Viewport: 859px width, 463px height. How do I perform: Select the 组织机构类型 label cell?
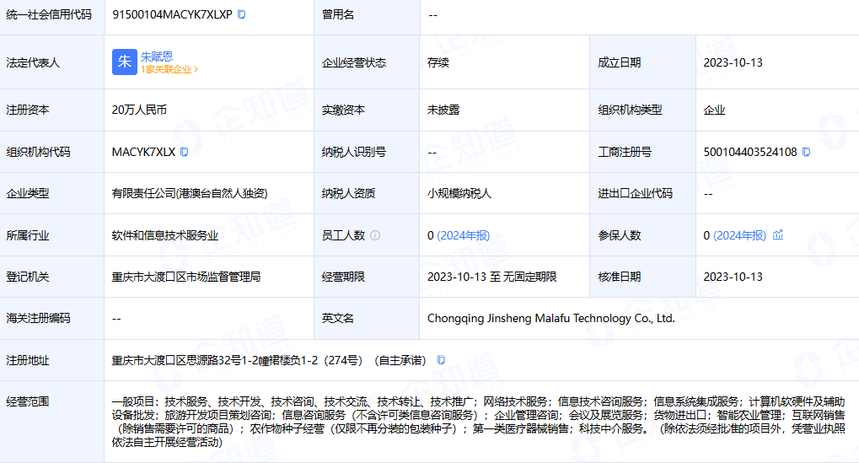point(643,110)
